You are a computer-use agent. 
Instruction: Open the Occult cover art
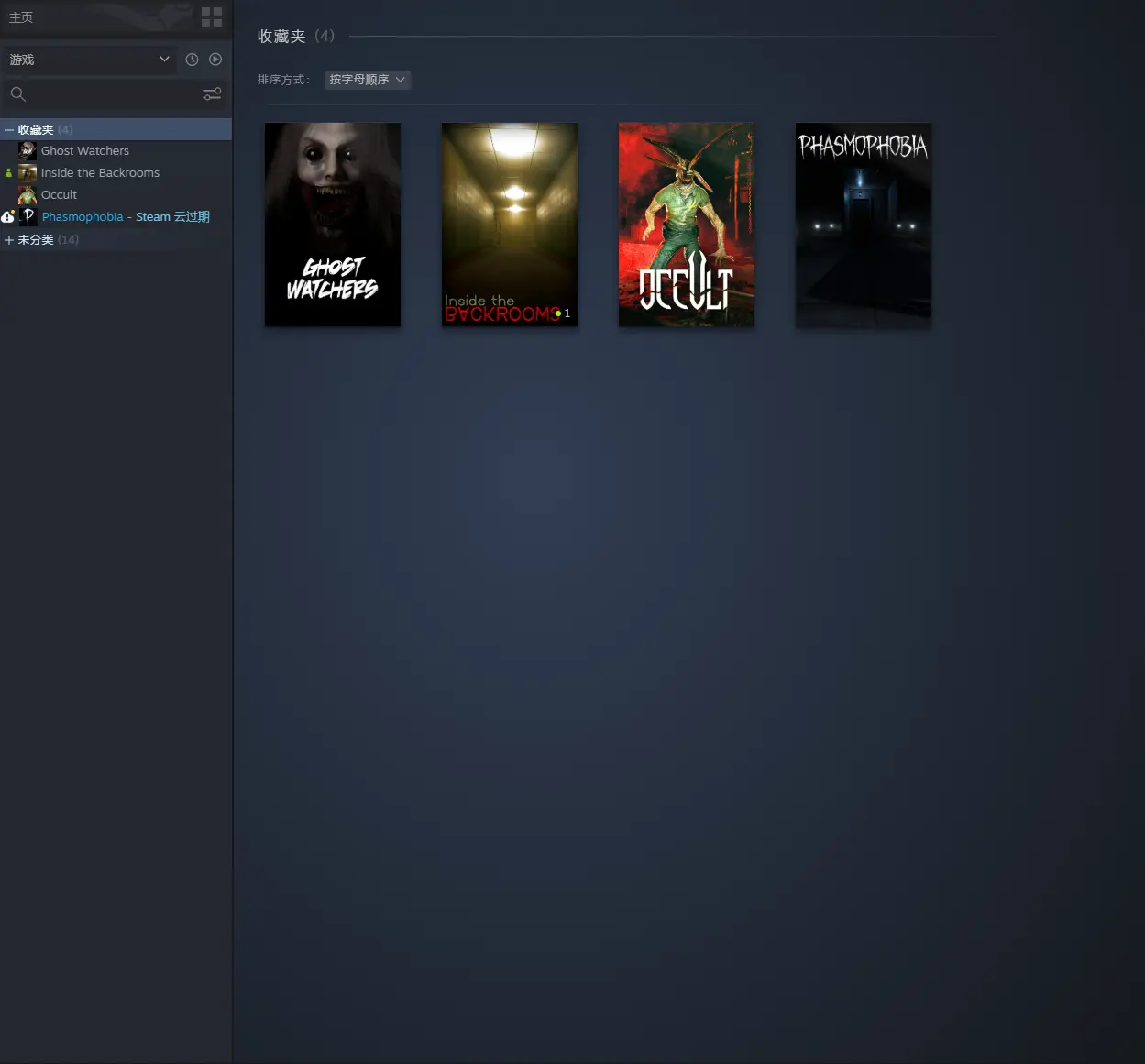(x=687, y=225)
